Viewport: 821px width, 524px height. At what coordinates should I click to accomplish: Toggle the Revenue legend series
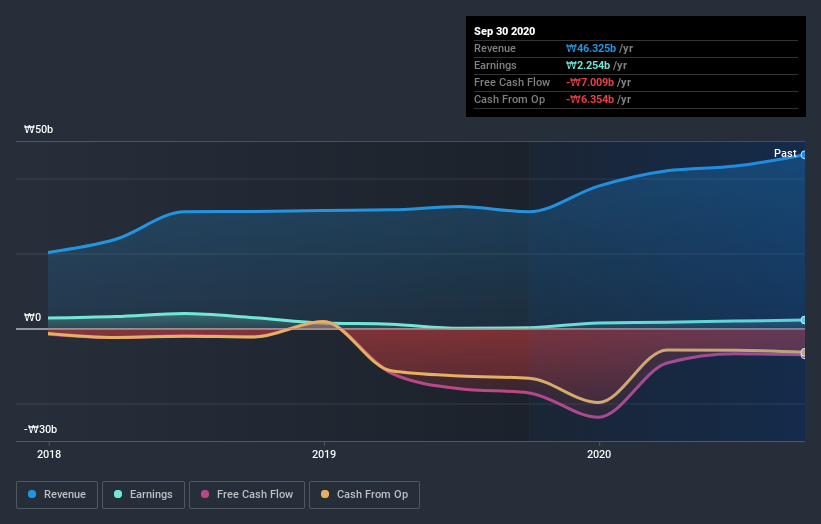(57, 495)
